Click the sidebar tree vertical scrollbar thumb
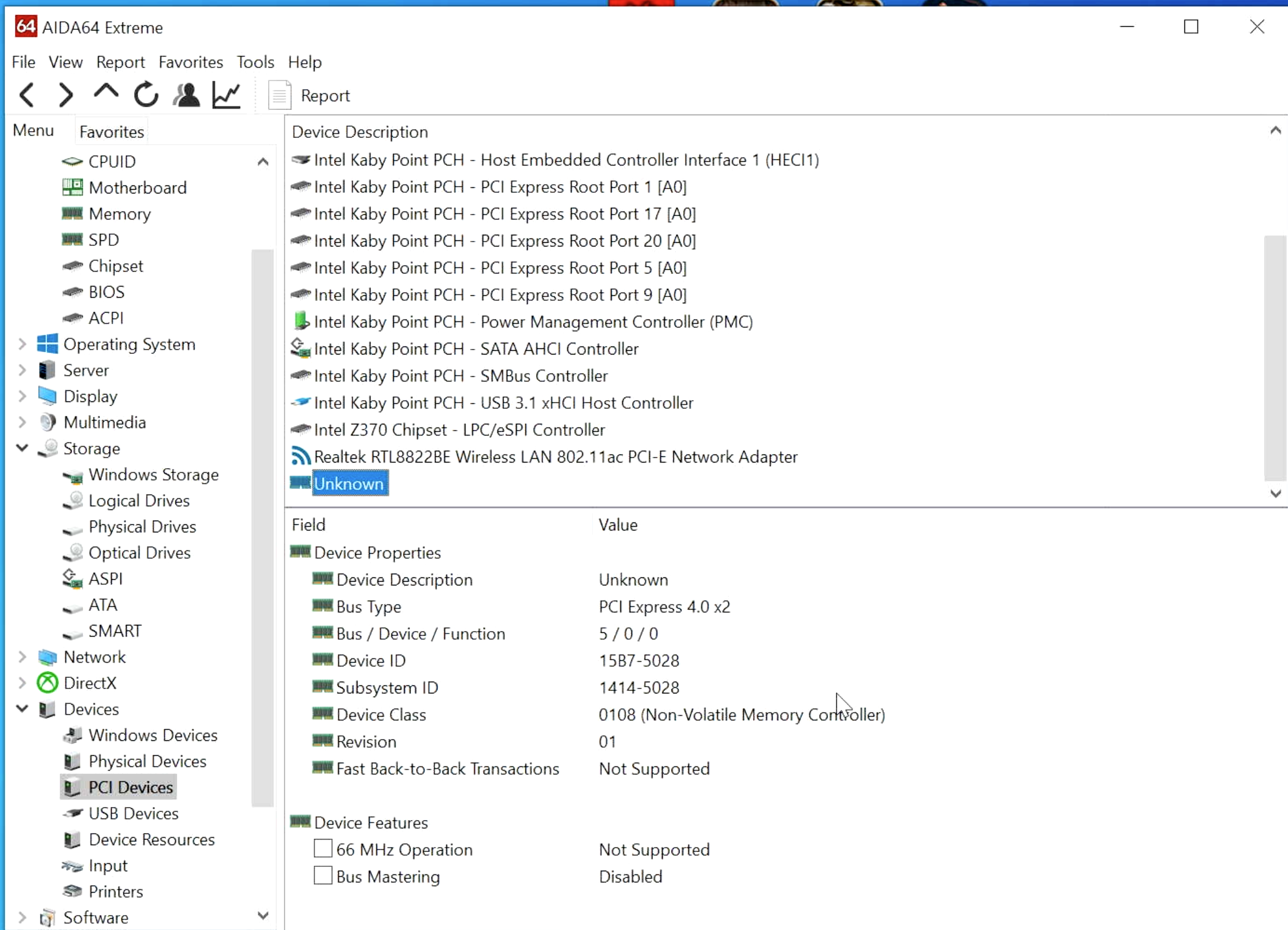Screen dimensions: 1288x930 pos(263,527)
